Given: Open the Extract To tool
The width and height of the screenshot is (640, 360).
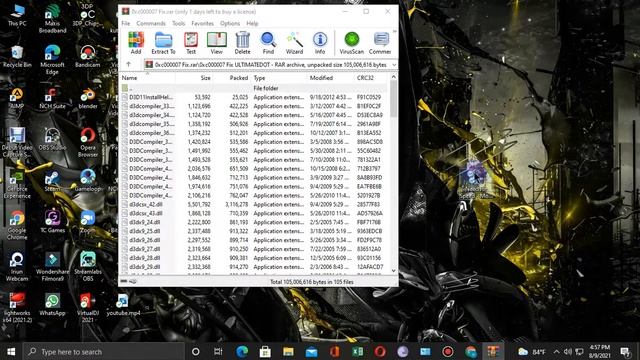Looking at the screenshot, I should click(163, 43).
